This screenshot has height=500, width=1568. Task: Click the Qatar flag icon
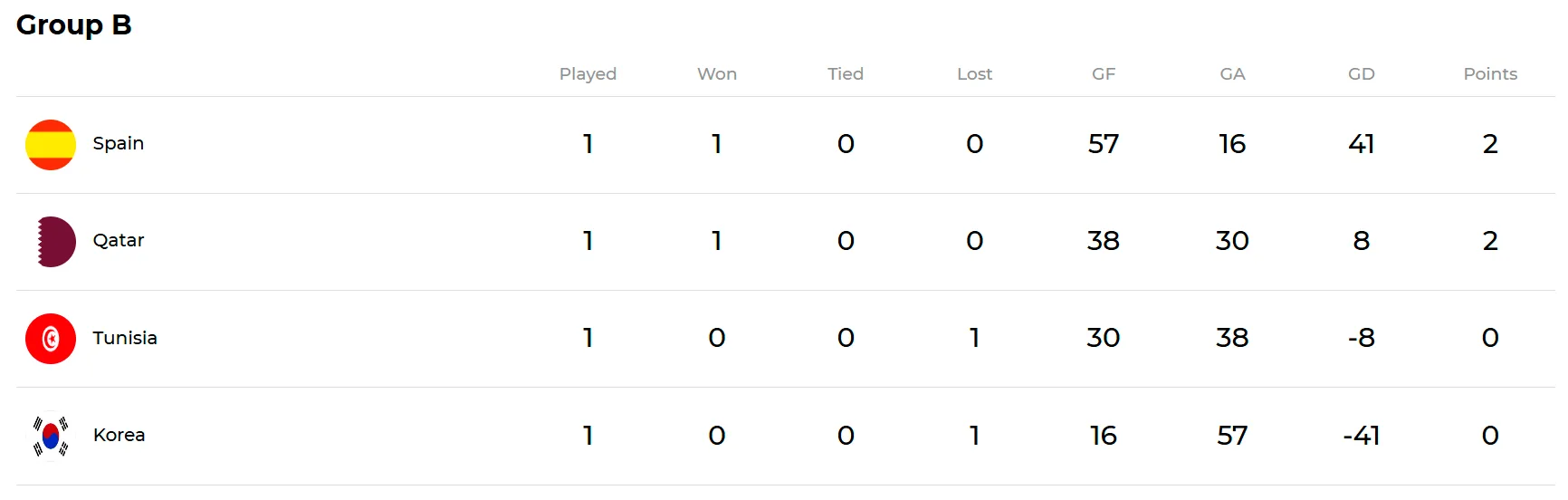[x=54, y=242]
